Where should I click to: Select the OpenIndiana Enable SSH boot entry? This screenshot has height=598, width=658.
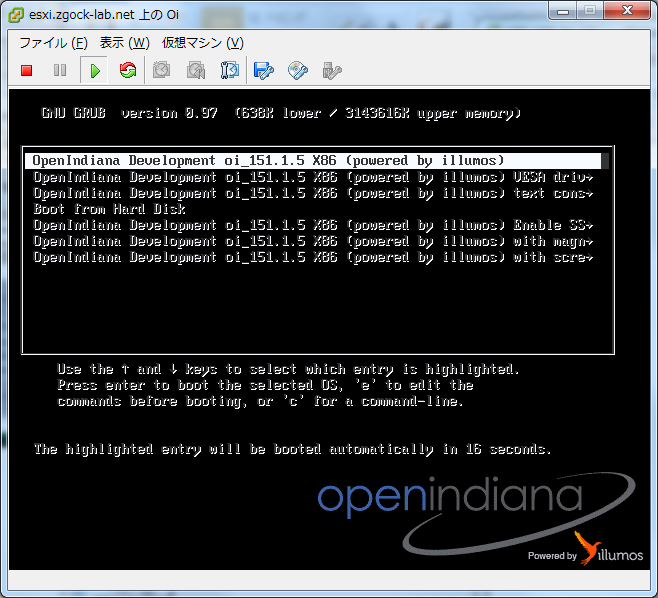(313, 225)
